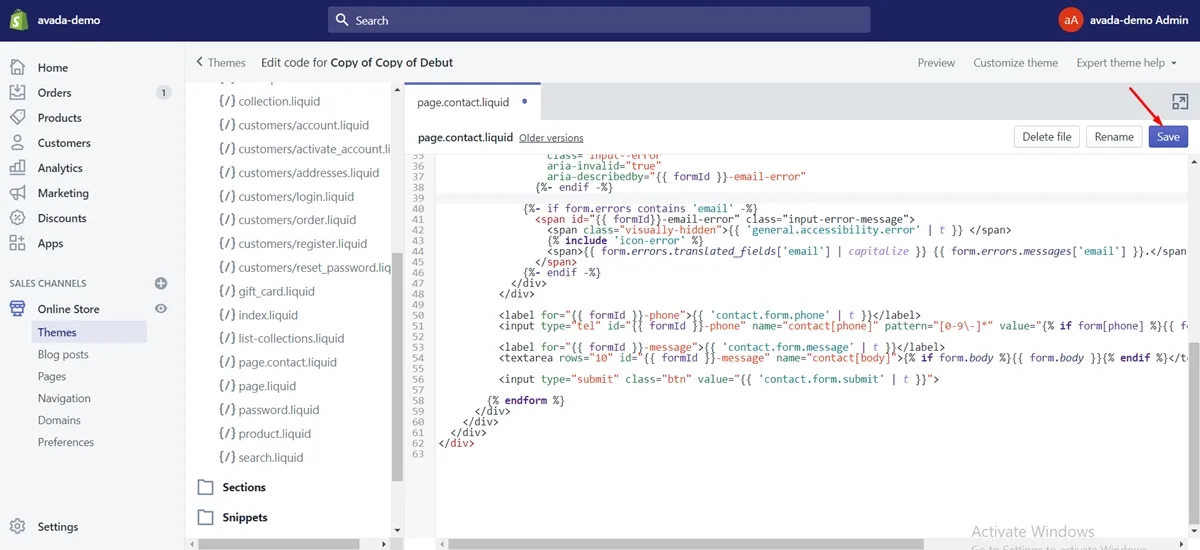Viewport: 1200px width, 550px height.
Task: Toggle fullscreen code editor icon
Action: click(x=1180, y=102)
